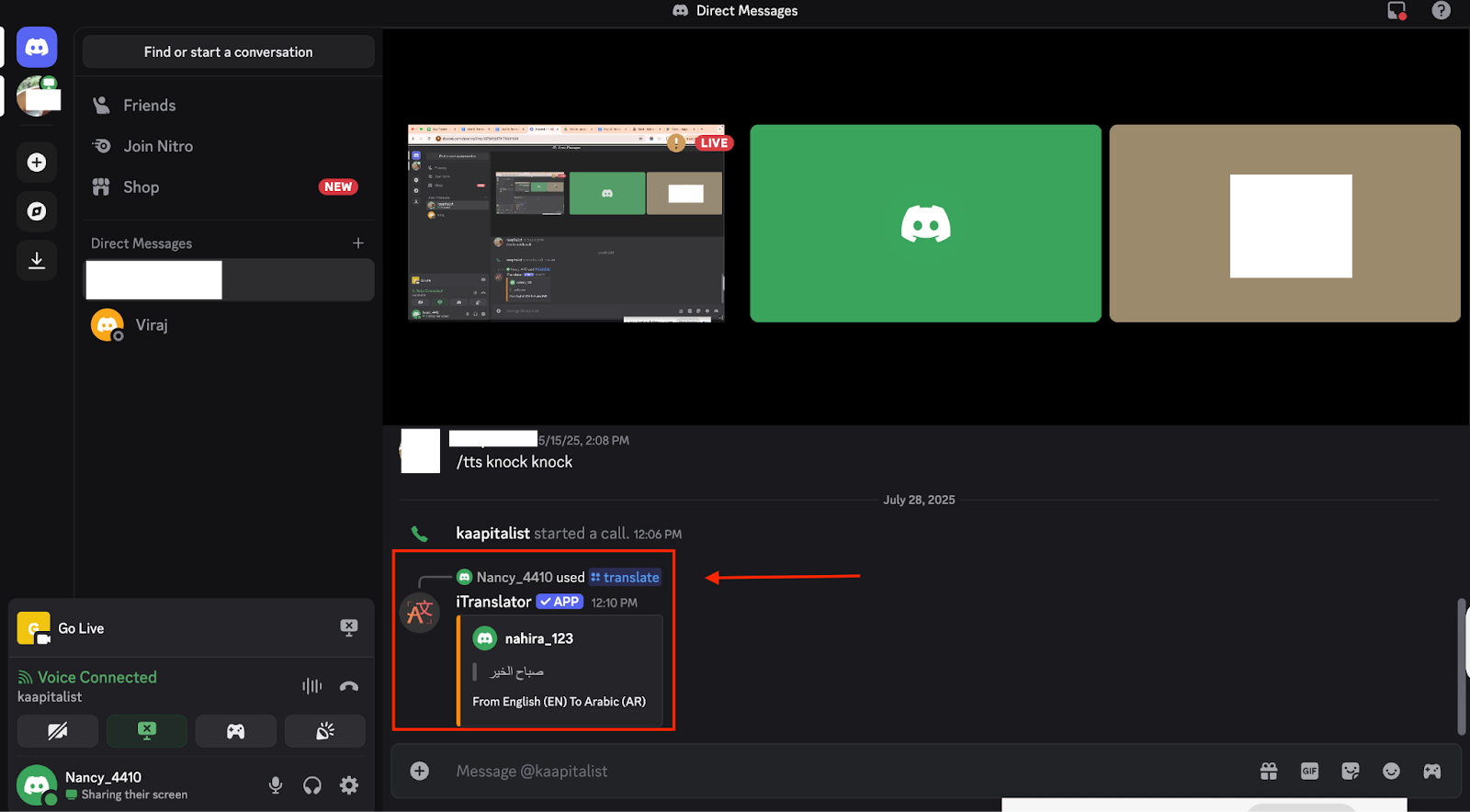Click chat scrollbar thumb
The height and width of the screenshot is (812, 1470).
pos(1463,667)
